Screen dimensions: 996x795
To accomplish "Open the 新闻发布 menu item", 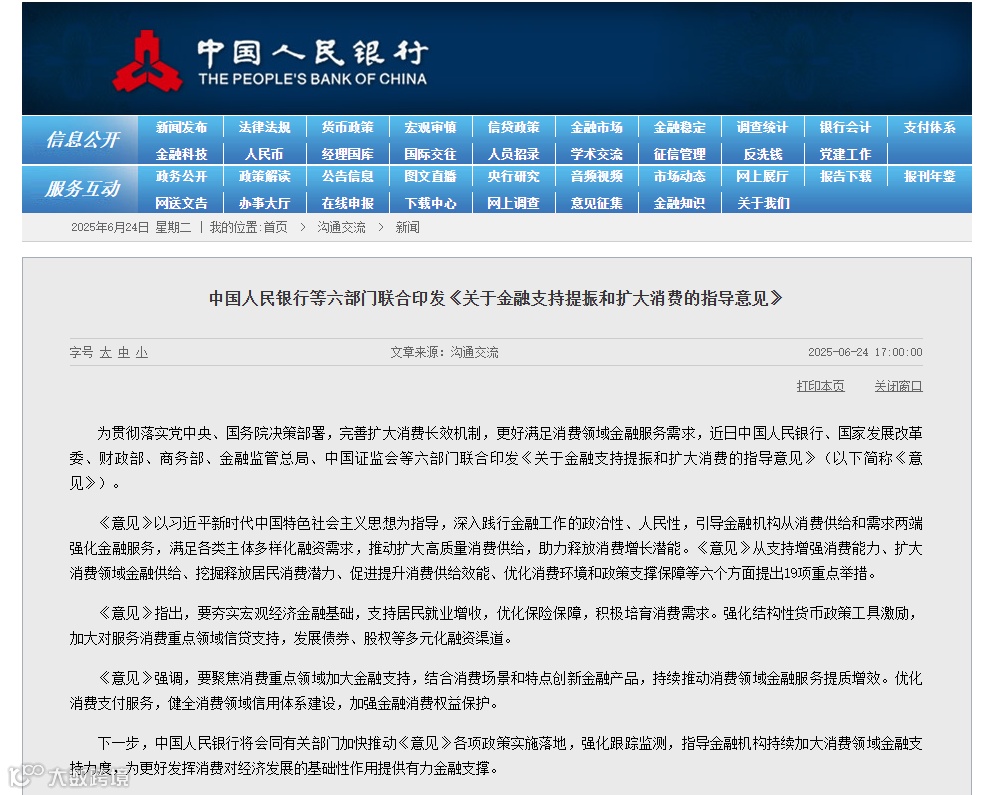I will (x=182, y=127).
